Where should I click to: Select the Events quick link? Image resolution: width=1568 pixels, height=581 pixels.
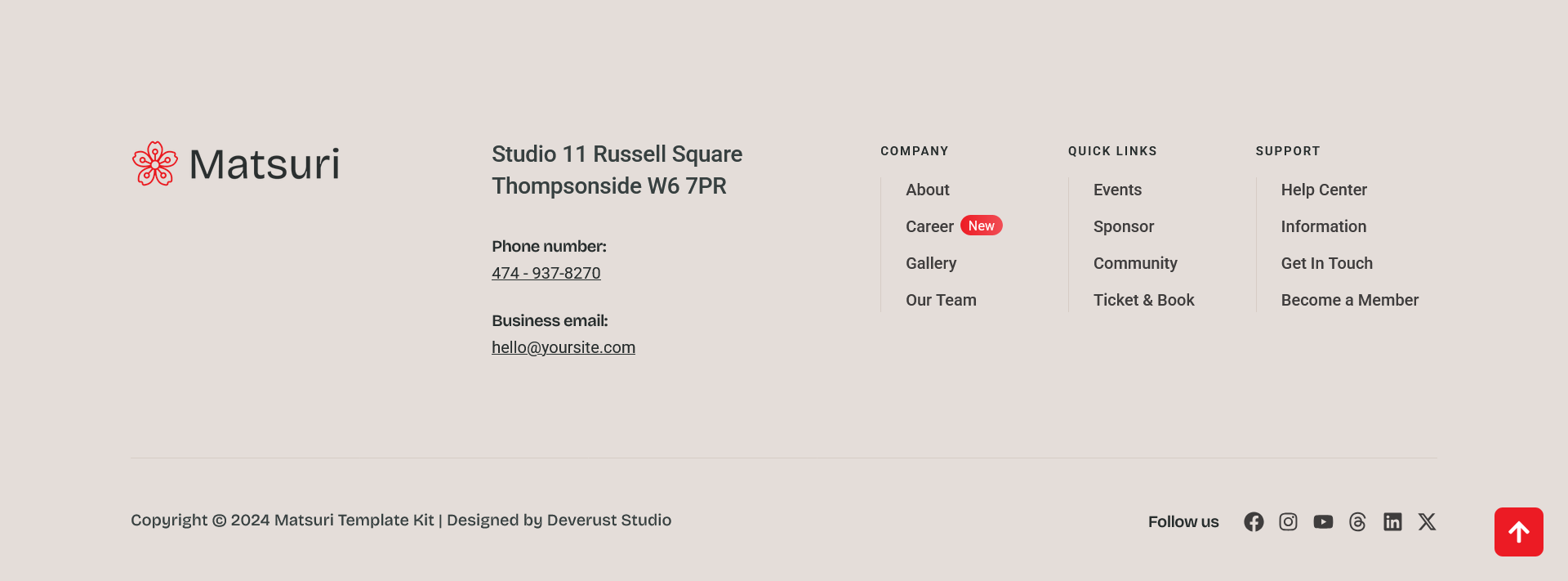tap(1117, 190)
